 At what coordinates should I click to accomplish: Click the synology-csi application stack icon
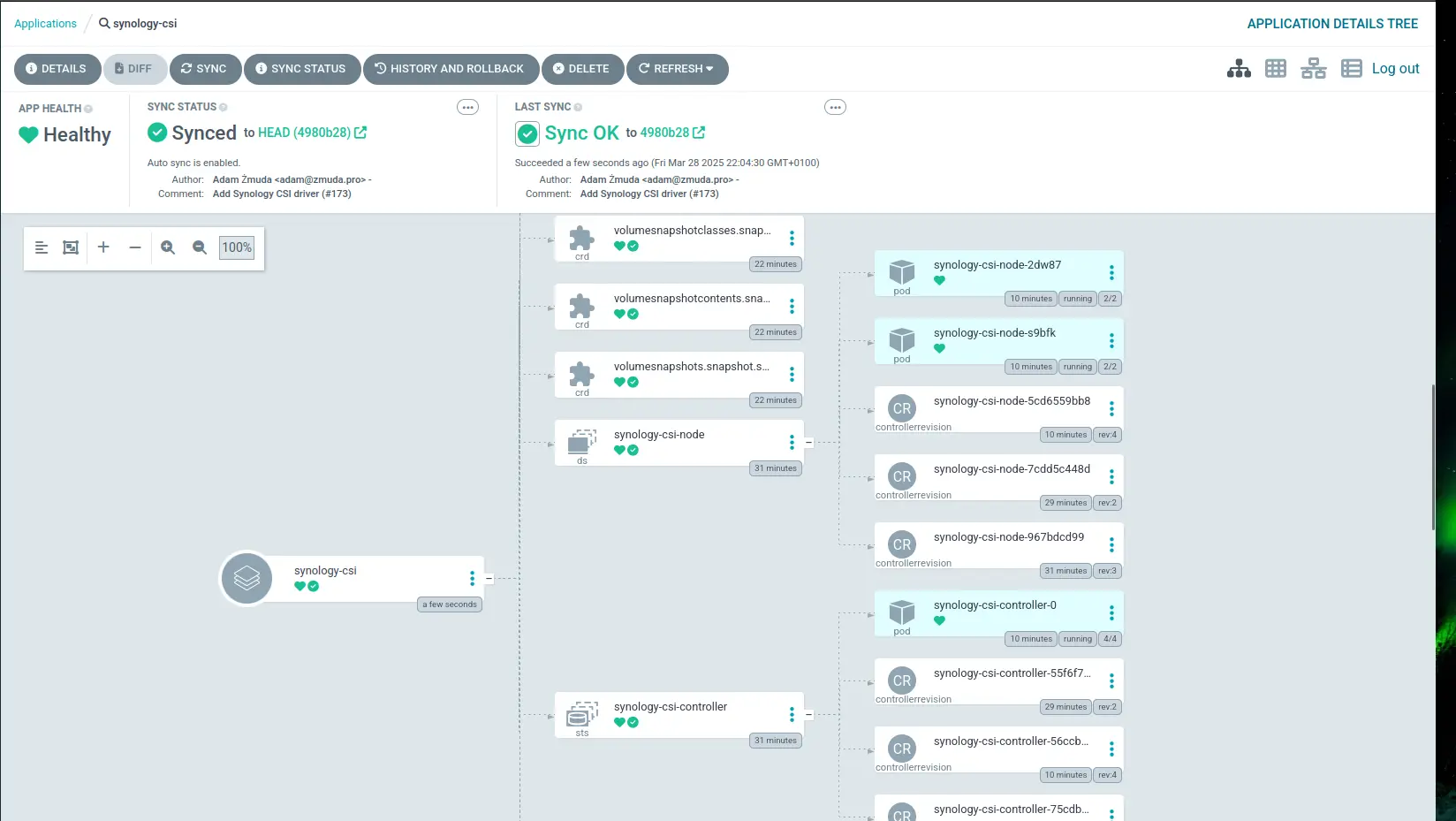coord(246,579)
